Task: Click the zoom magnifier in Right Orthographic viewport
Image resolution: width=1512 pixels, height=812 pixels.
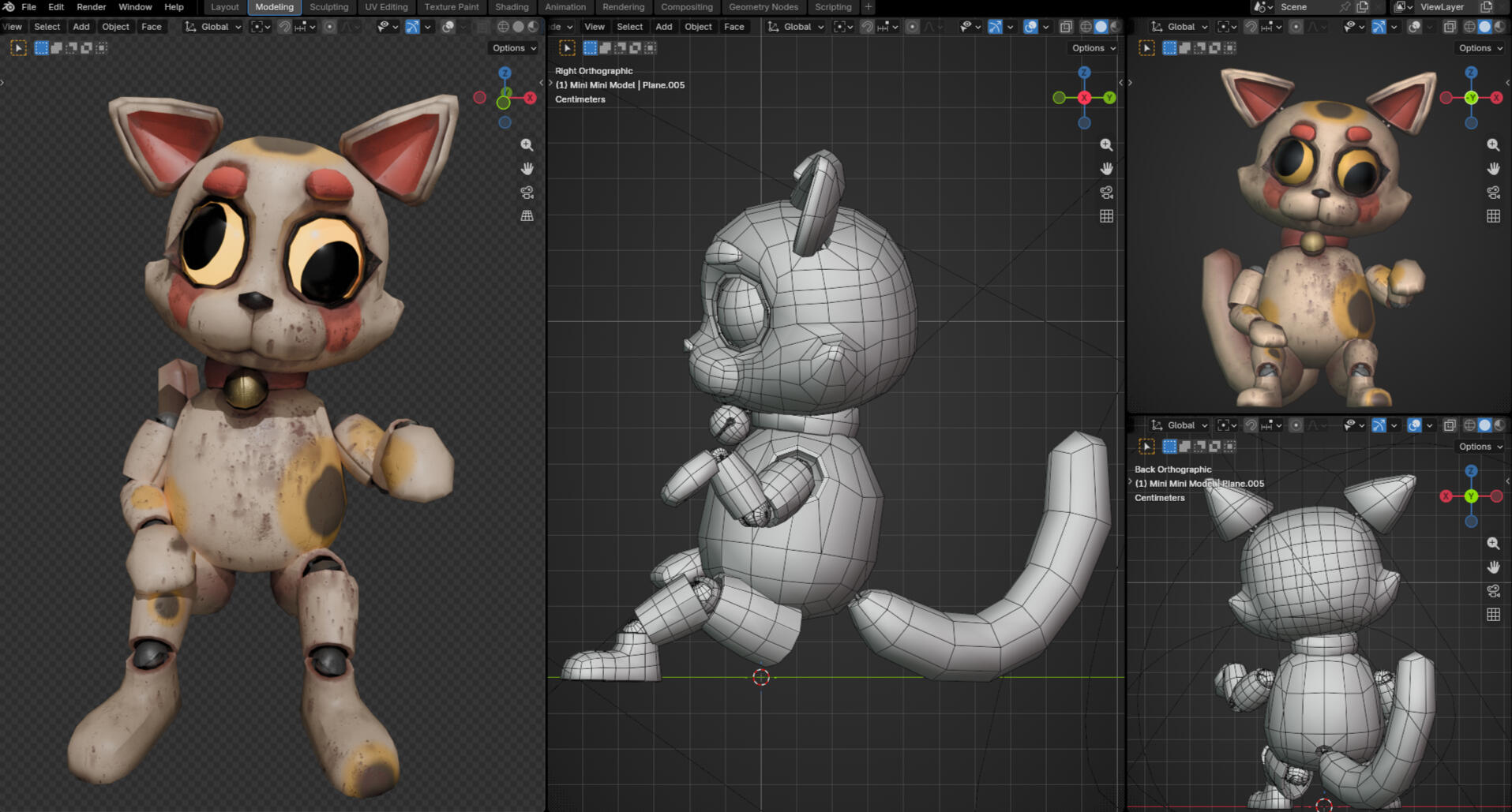Action: click(1107, 145)
